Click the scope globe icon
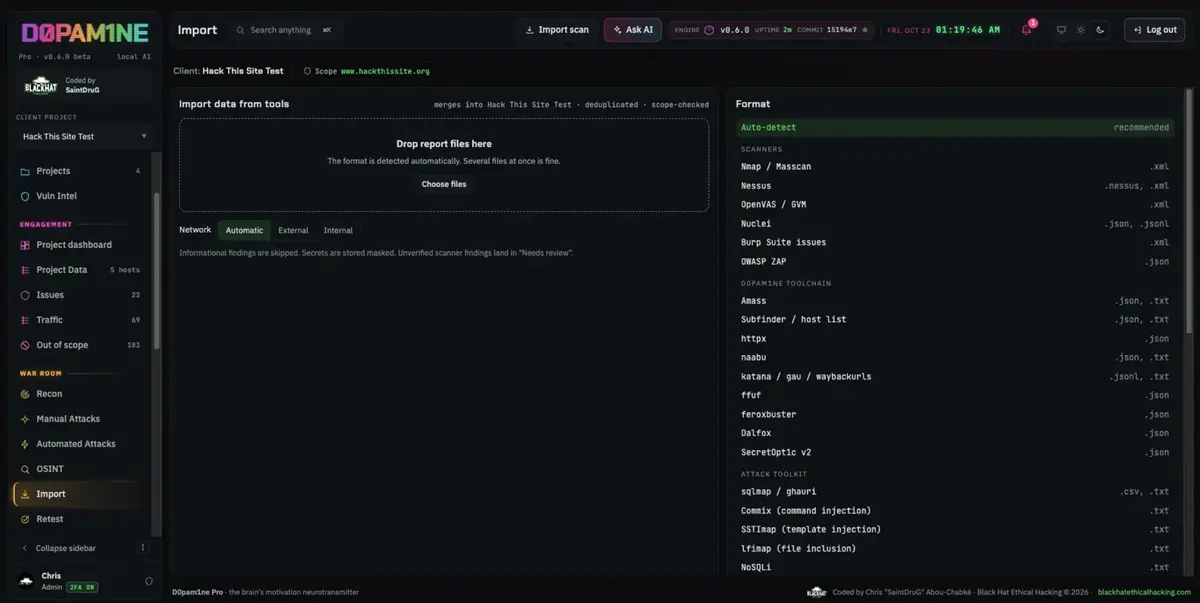Image resolution: width=1200 pixels, height=603 pixels. (x=307, y=72)
